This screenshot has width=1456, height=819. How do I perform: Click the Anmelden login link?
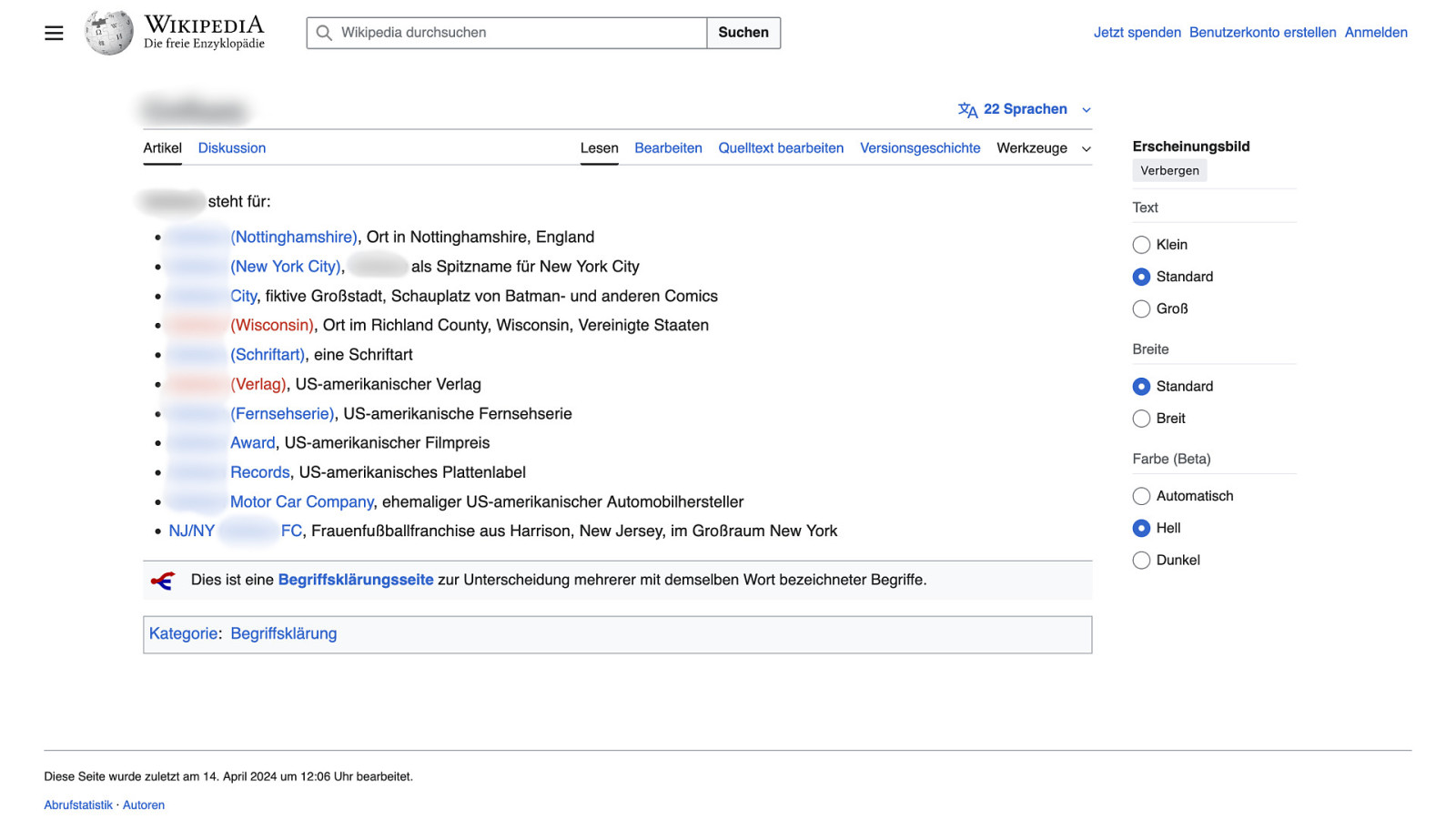pos(1375,33)
